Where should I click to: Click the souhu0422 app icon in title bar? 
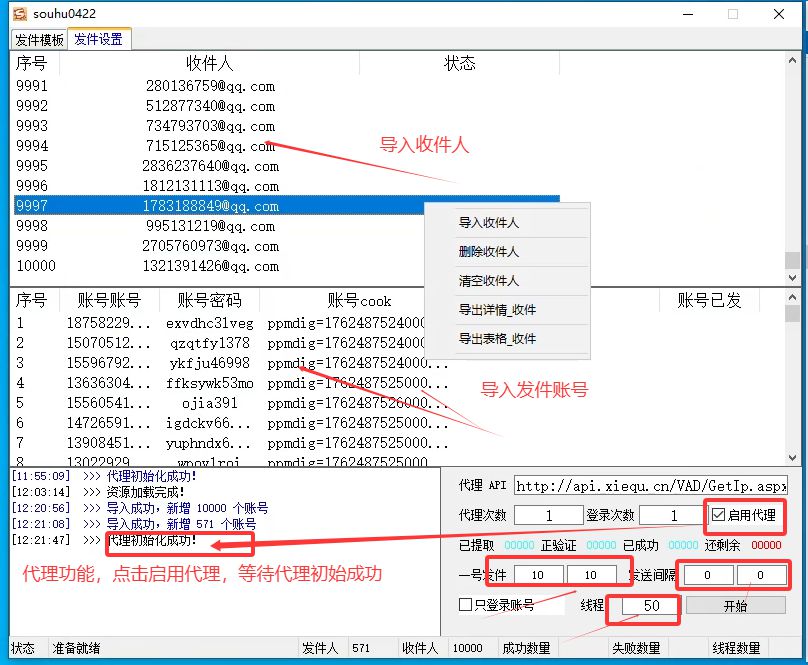pyautogui.click(x=19, y=14)
